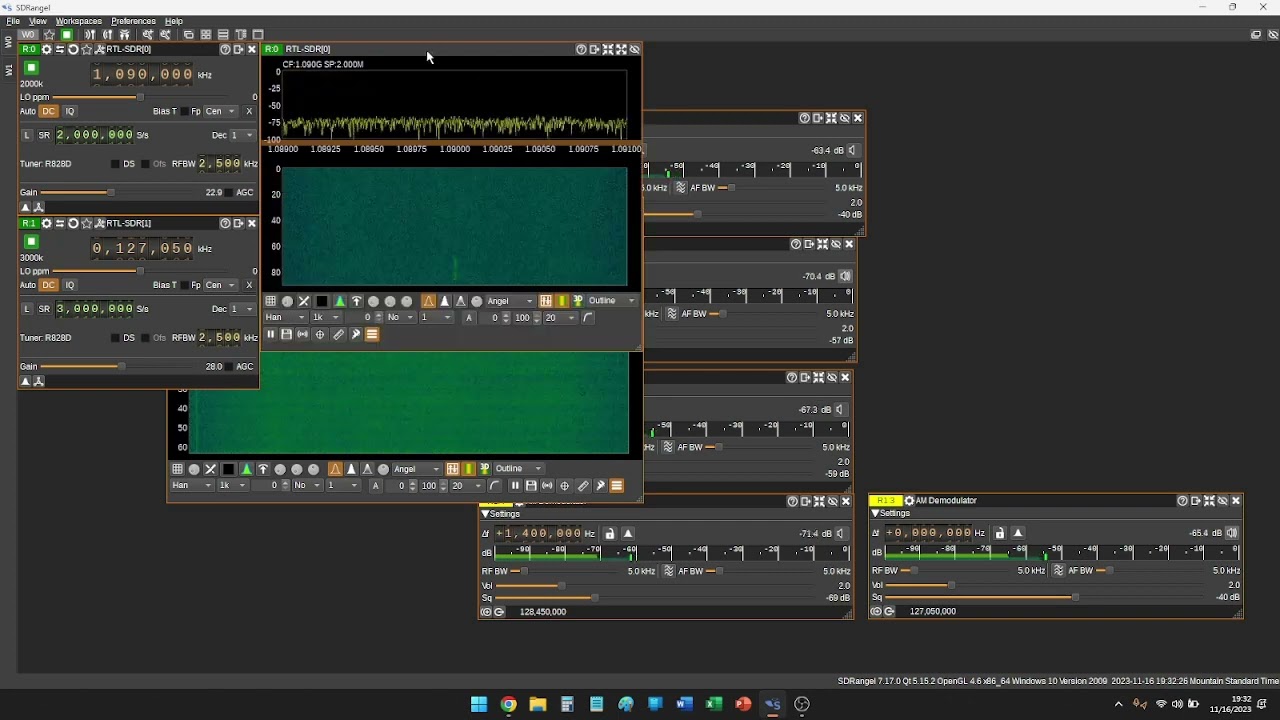Reload the RTL-SDR[0] device
Screen dimensions: 1280x720
pyautogui.click(x=73, y=49)
